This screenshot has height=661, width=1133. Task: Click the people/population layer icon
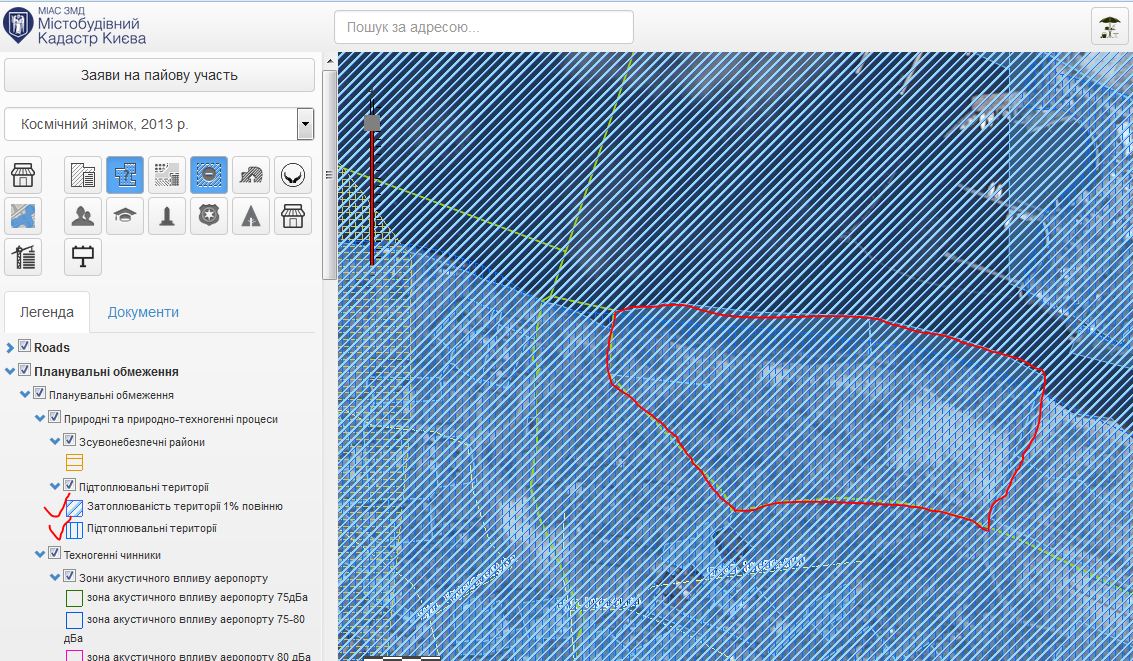click(82, 215)
